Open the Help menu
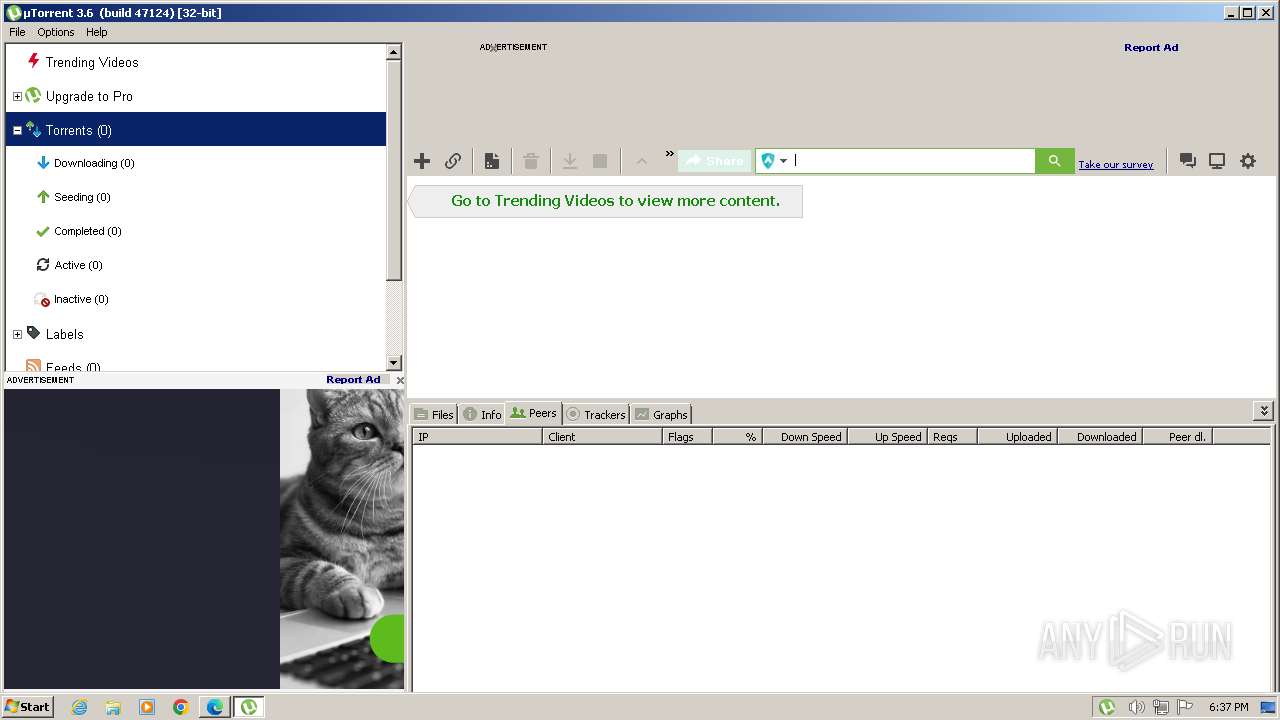1280x720 pixels. tap(96, 32)
